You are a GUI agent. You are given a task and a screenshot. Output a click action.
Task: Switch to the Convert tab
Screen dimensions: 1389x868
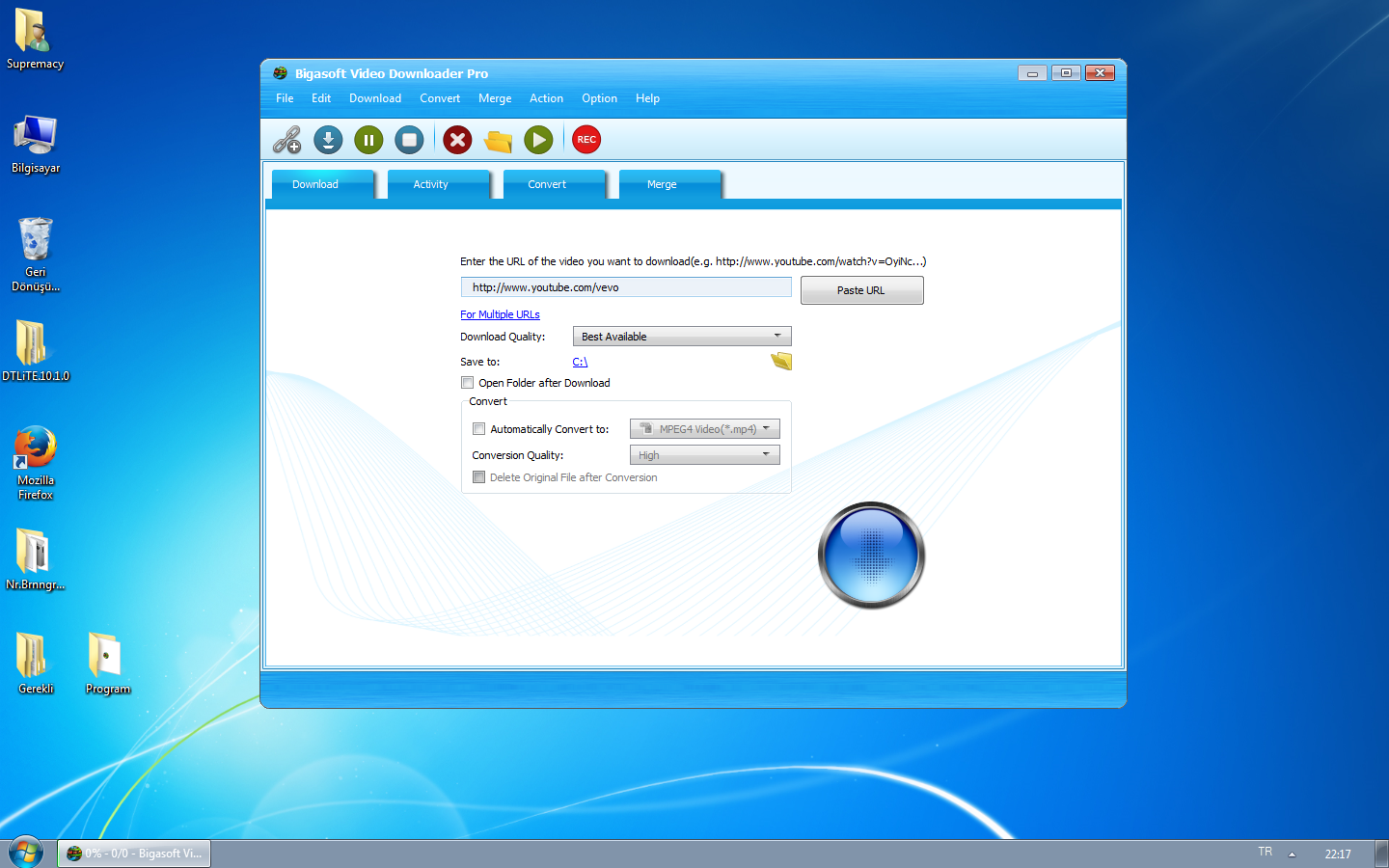pyautogui.click(x=555, y=184)
